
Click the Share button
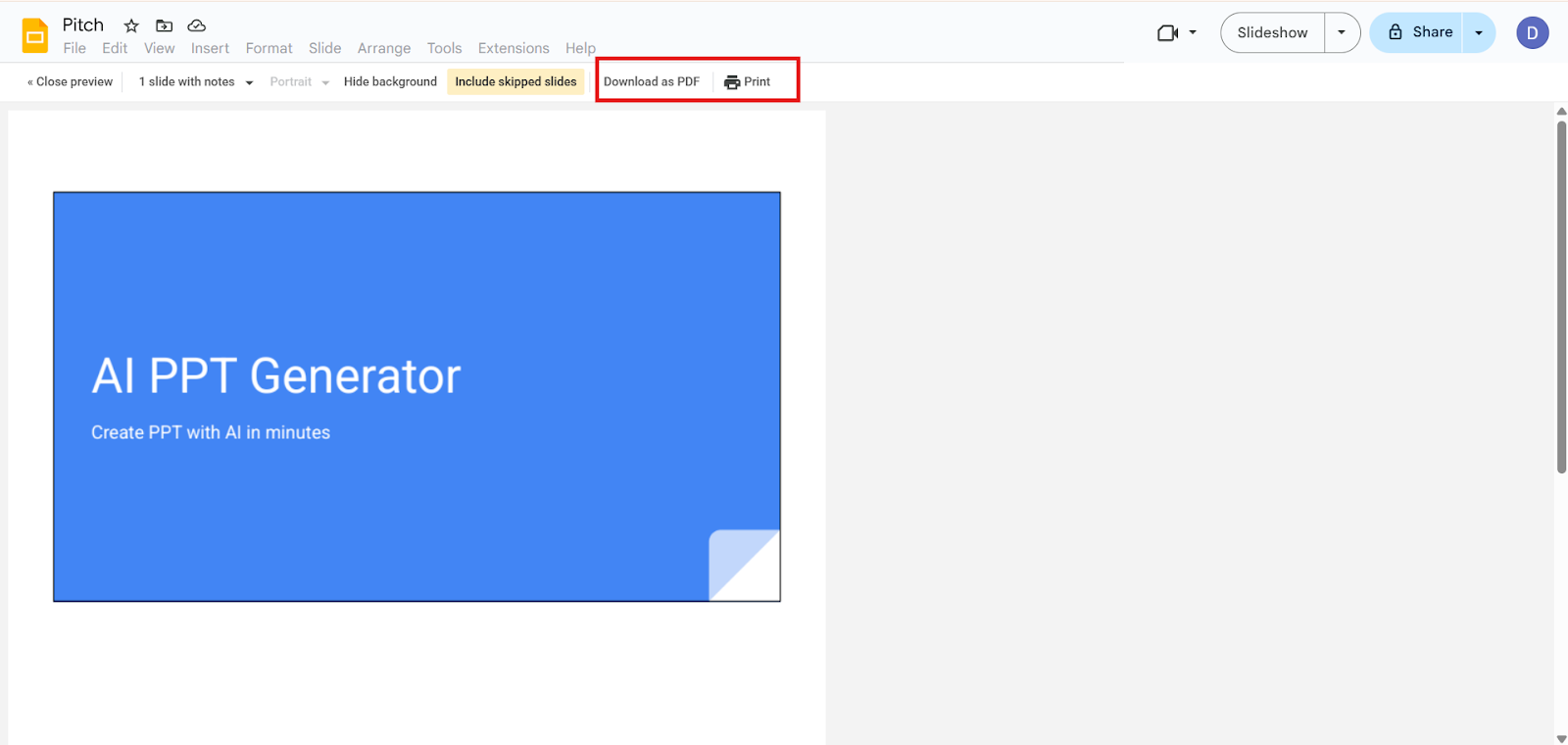1417,32
